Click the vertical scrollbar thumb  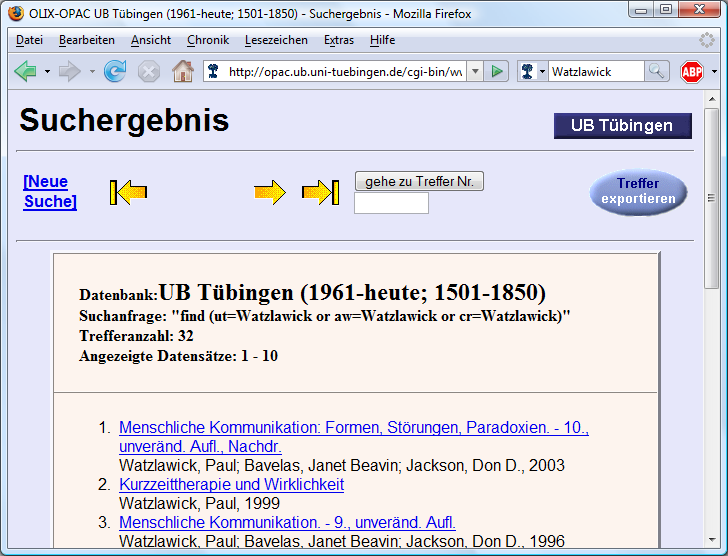711,199
